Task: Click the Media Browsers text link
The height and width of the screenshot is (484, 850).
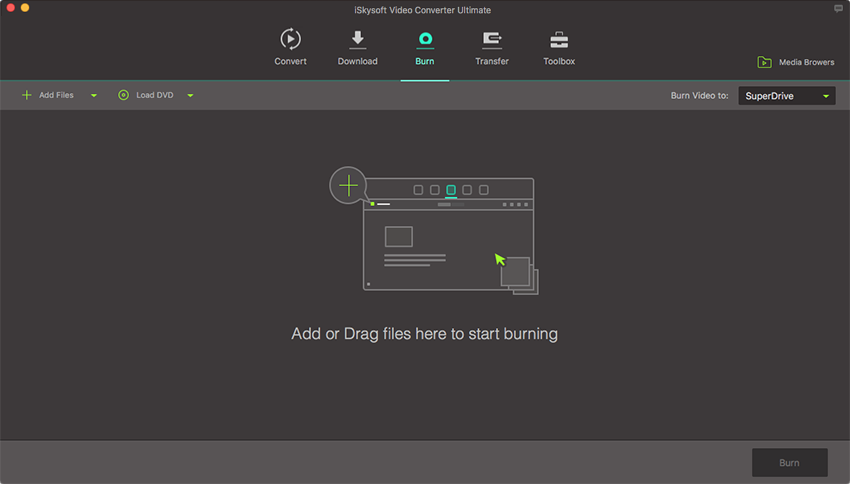Action: pos(806,62)
